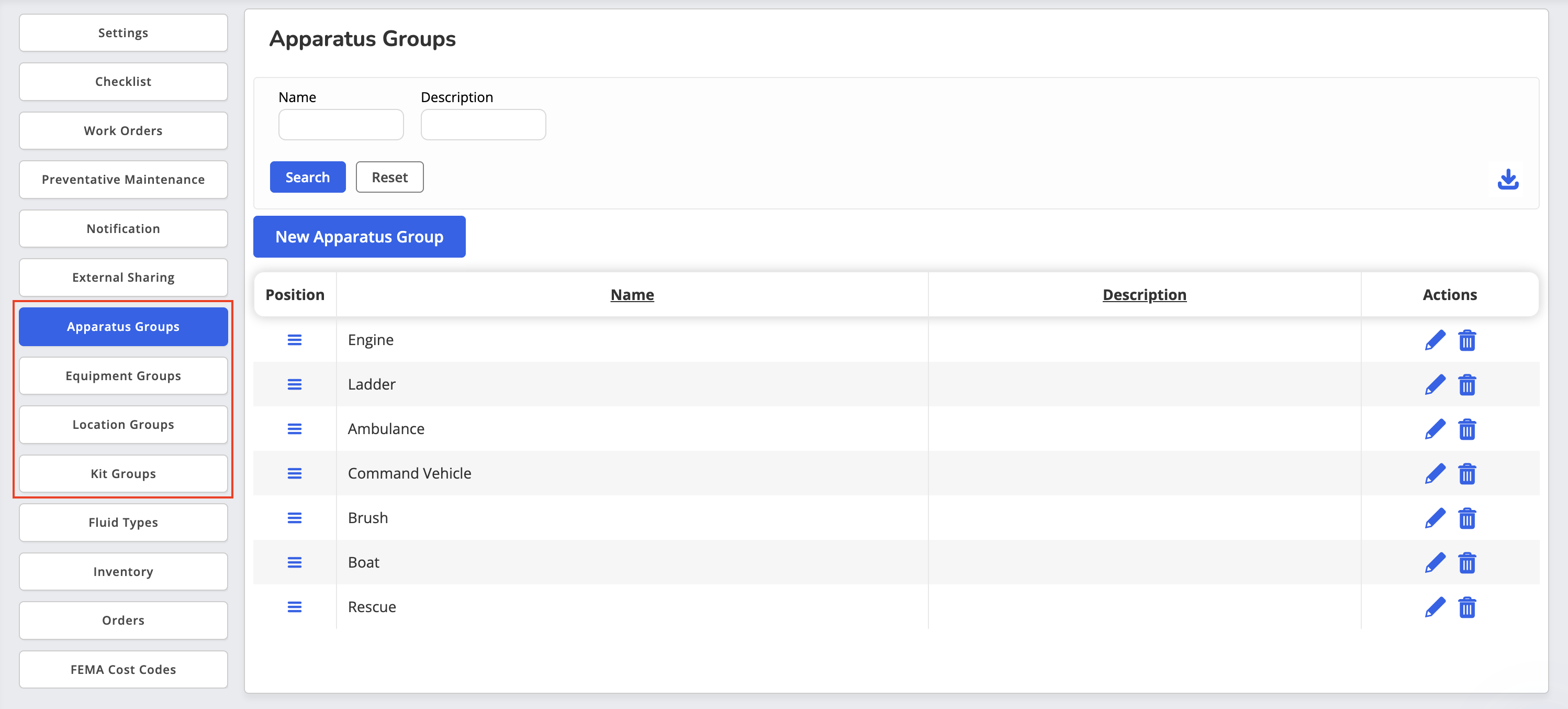Edit the Command Vehicle group
The width and height of the screenshot is (1568, 709).
tap(1435, 473)
